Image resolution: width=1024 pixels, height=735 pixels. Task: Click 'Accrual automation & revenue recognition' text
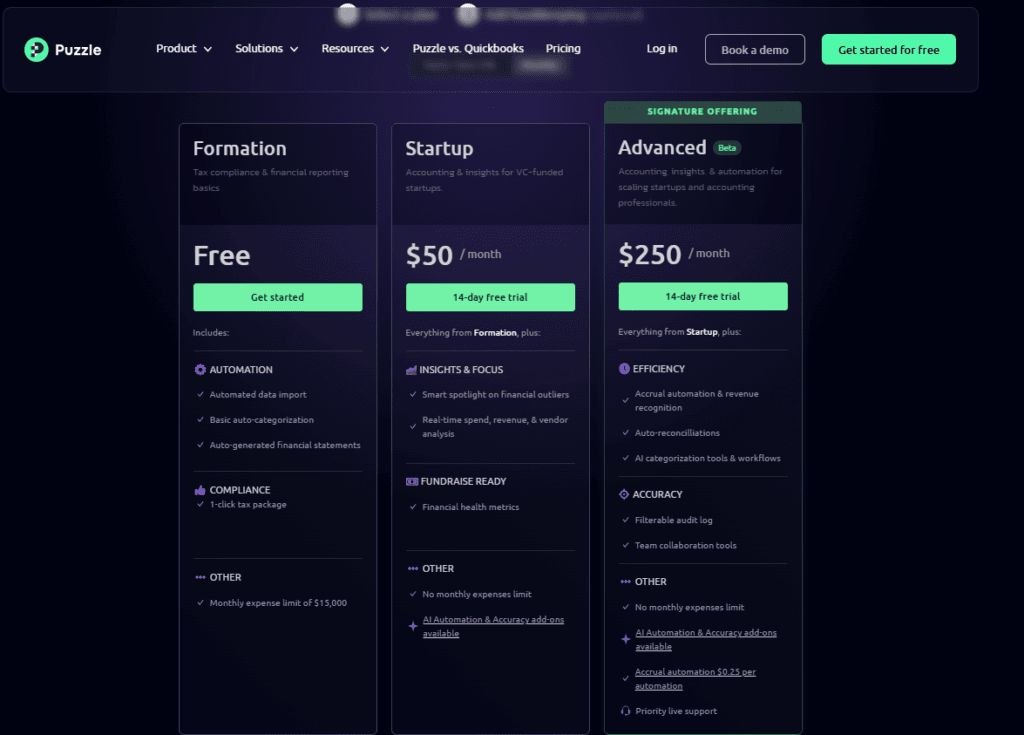(x=696, y=401)
